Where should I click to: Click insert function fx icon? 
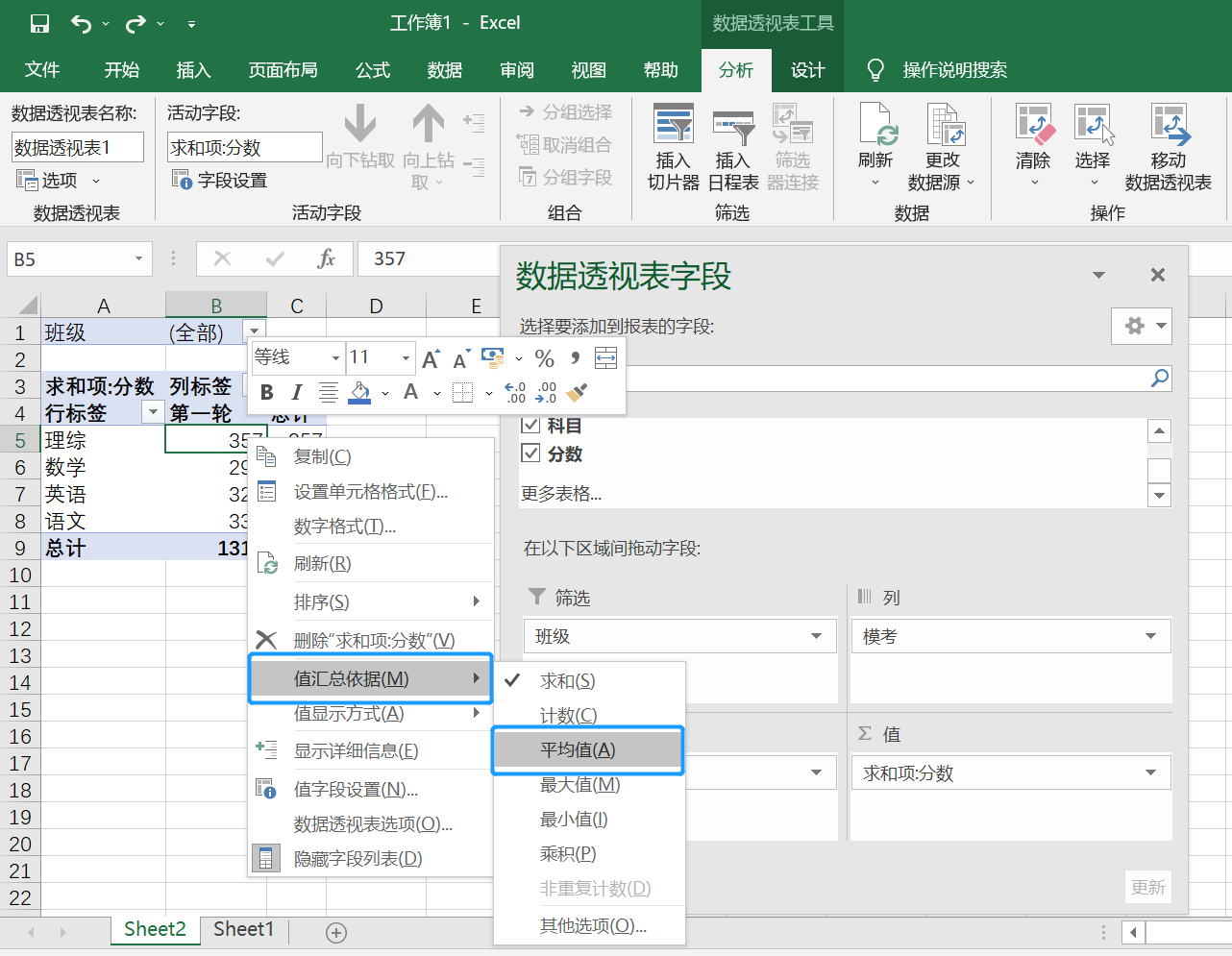point(327,258)
